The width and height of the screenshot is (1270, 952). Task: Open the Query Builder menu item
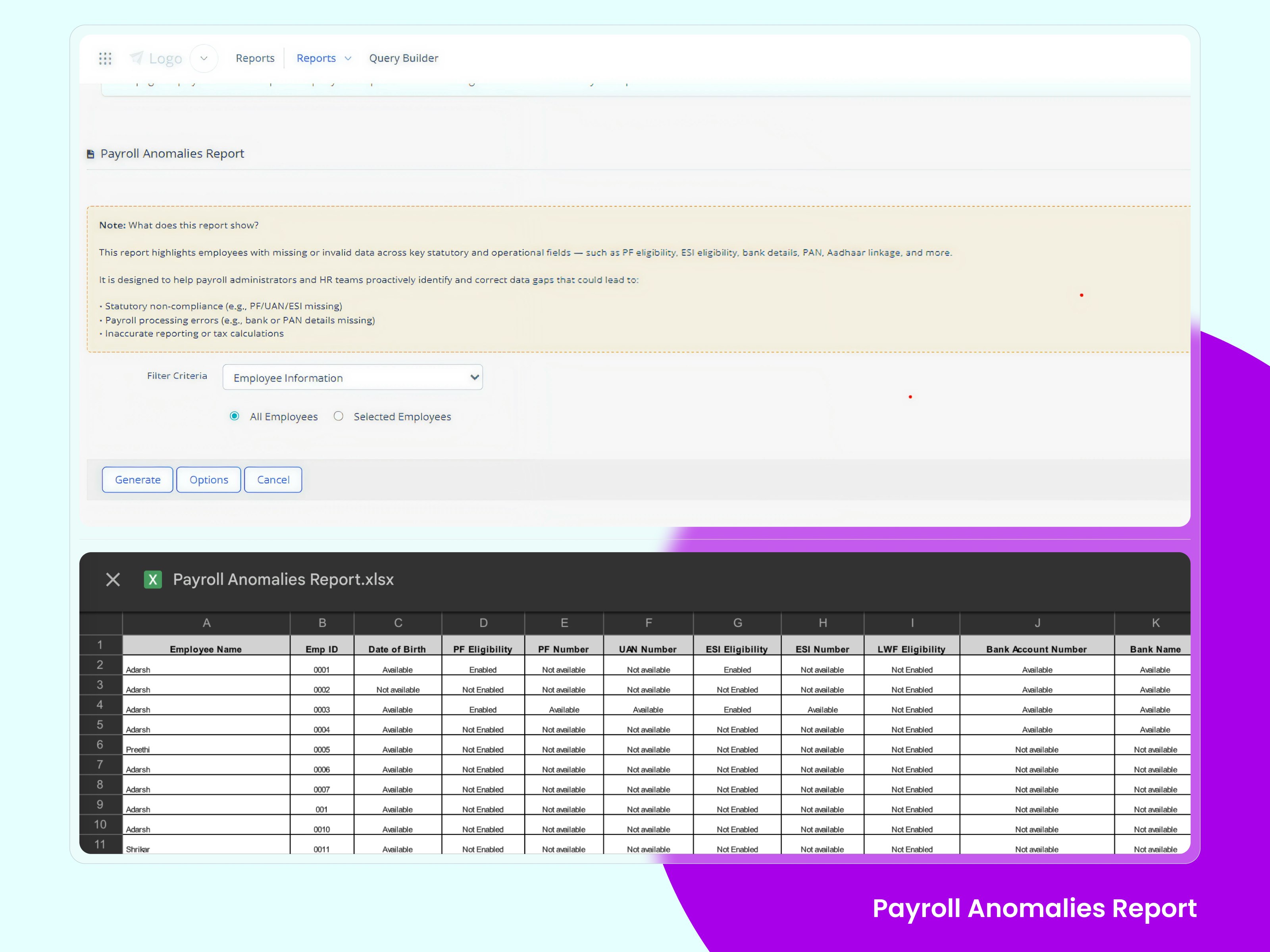pyautogui.click(x=404, y=58)
